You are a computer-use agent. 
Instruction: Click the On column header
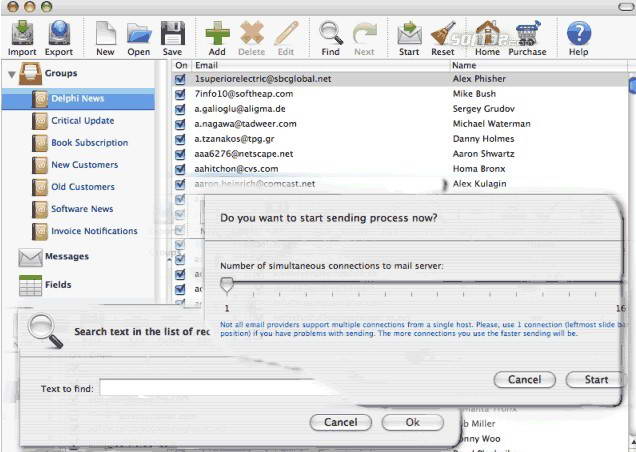[181, 65]
